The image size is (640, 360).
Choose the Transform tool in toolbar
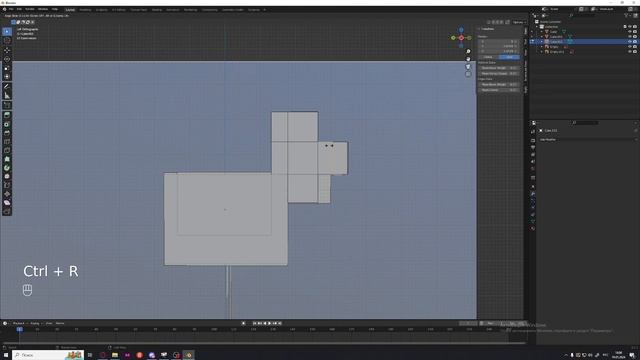(7, 76)
